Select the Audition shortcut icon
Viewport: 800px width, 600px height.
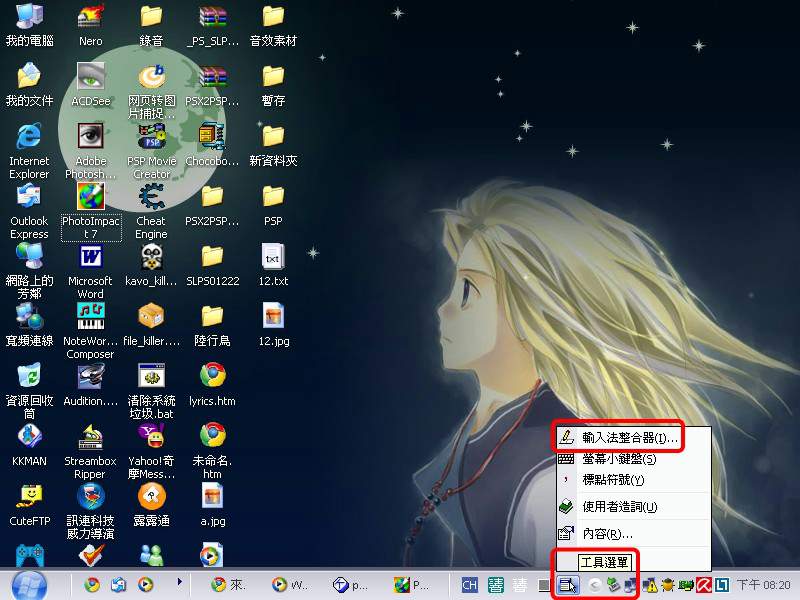[90, 386]
